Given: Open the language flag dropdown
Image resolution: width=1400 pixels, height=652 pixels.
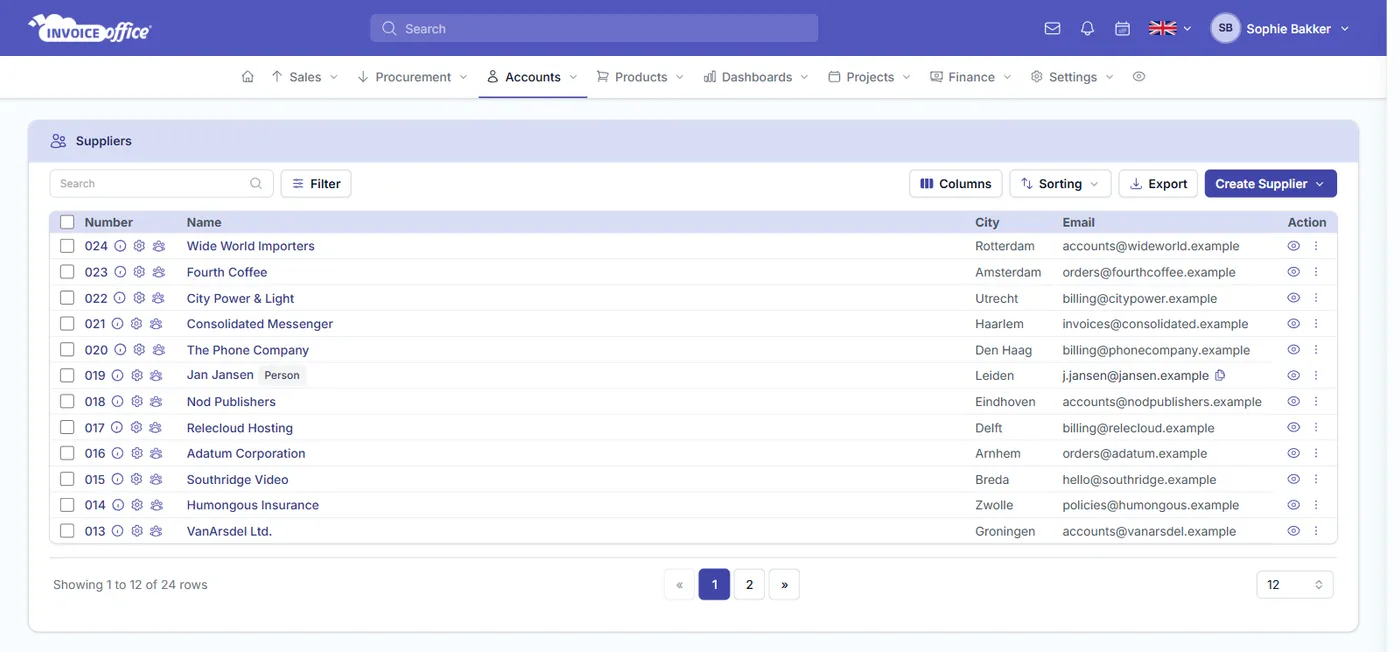Looking at the screenshot, I should pos(1170,29).
